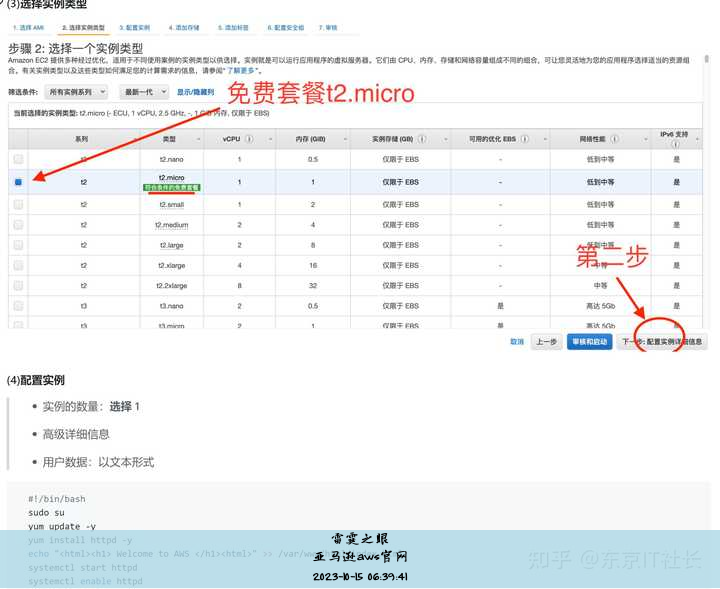720x589 pixels.
Task: Click the (4)配置实例 heading
Action: [x=35, y=380]
